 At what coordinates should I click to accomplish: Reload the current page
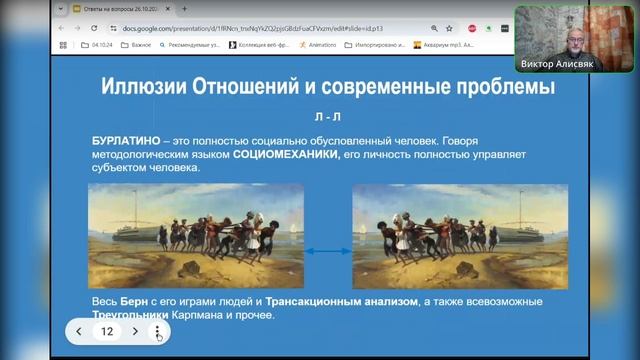click(94, 28)
